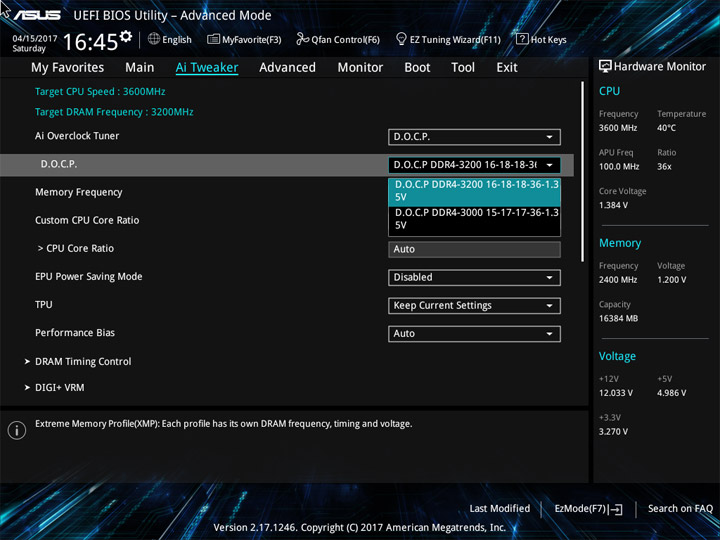This screenshot has width=720, height=540.
Task: Select the D.O.C.P. setting row label
Action: click(x=59, y=164)
